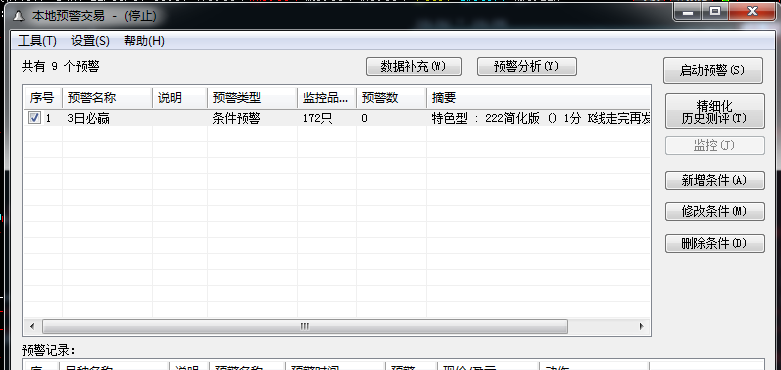This screenshot has width=781, height=370.
Task: Click the horizontal scrollbar thumb
Action: 305,327
